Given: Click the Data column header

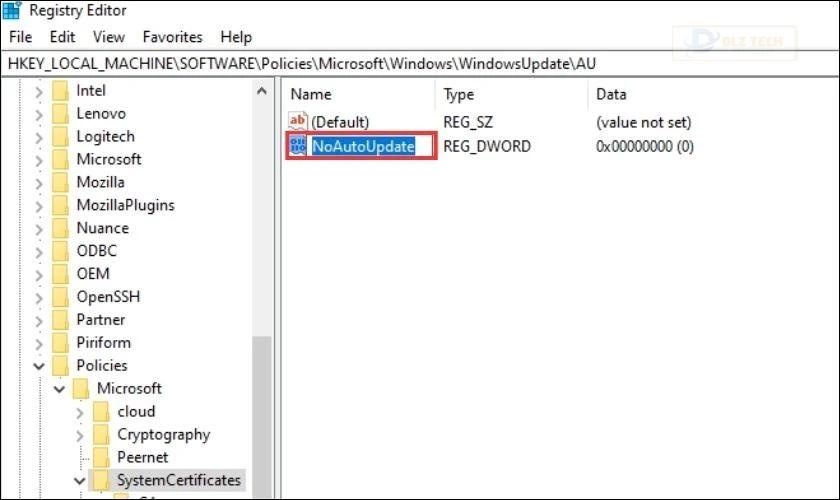Looking at the screenshot, I should point(611,94).
